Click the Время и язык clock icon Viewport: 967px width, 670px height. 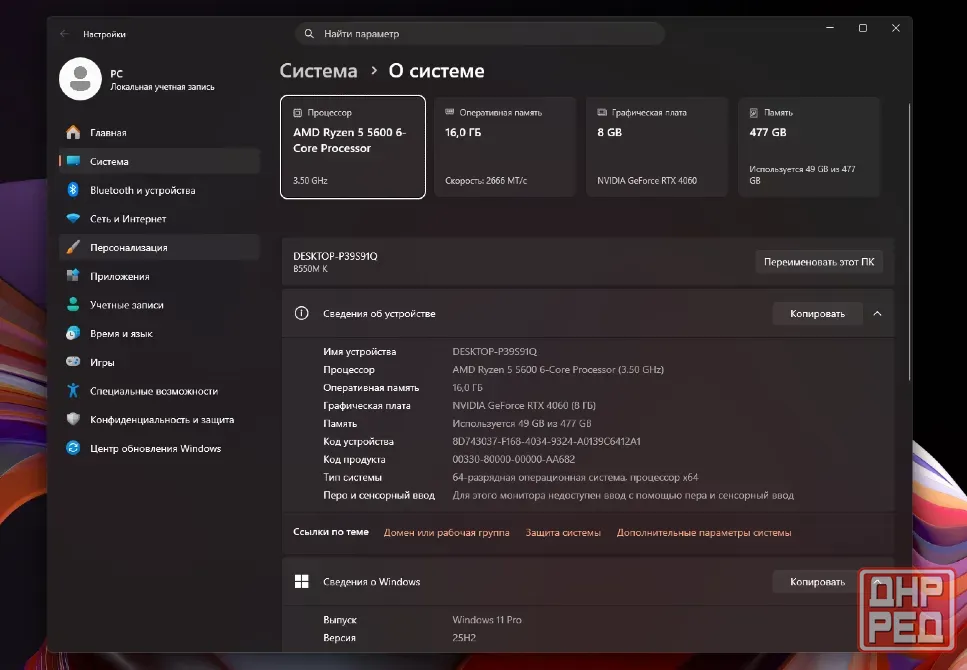73,333
